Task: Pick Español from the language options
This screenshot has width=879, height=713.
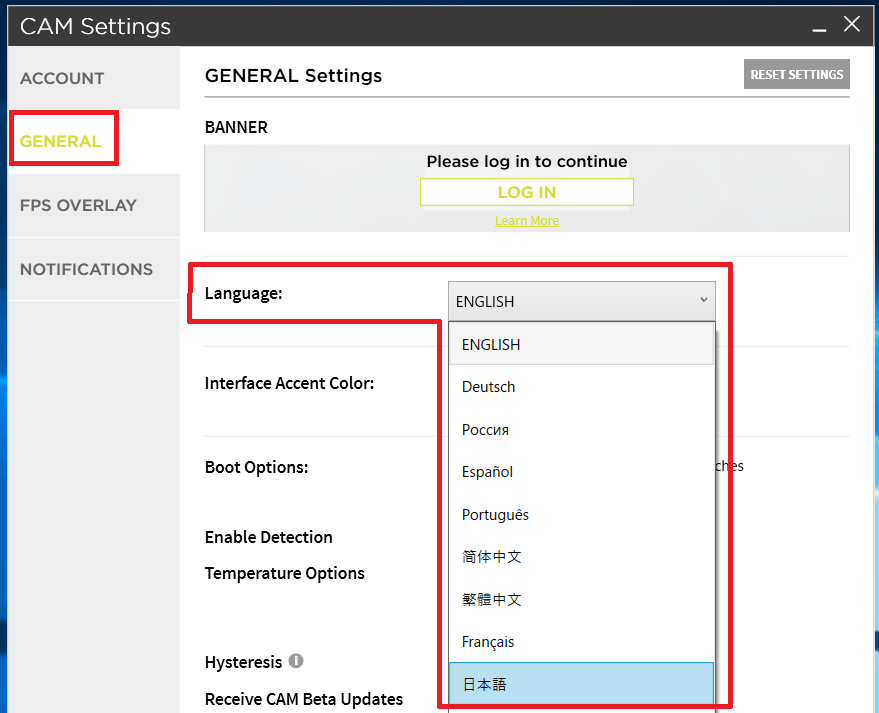Action: click(x=581, y=472)
